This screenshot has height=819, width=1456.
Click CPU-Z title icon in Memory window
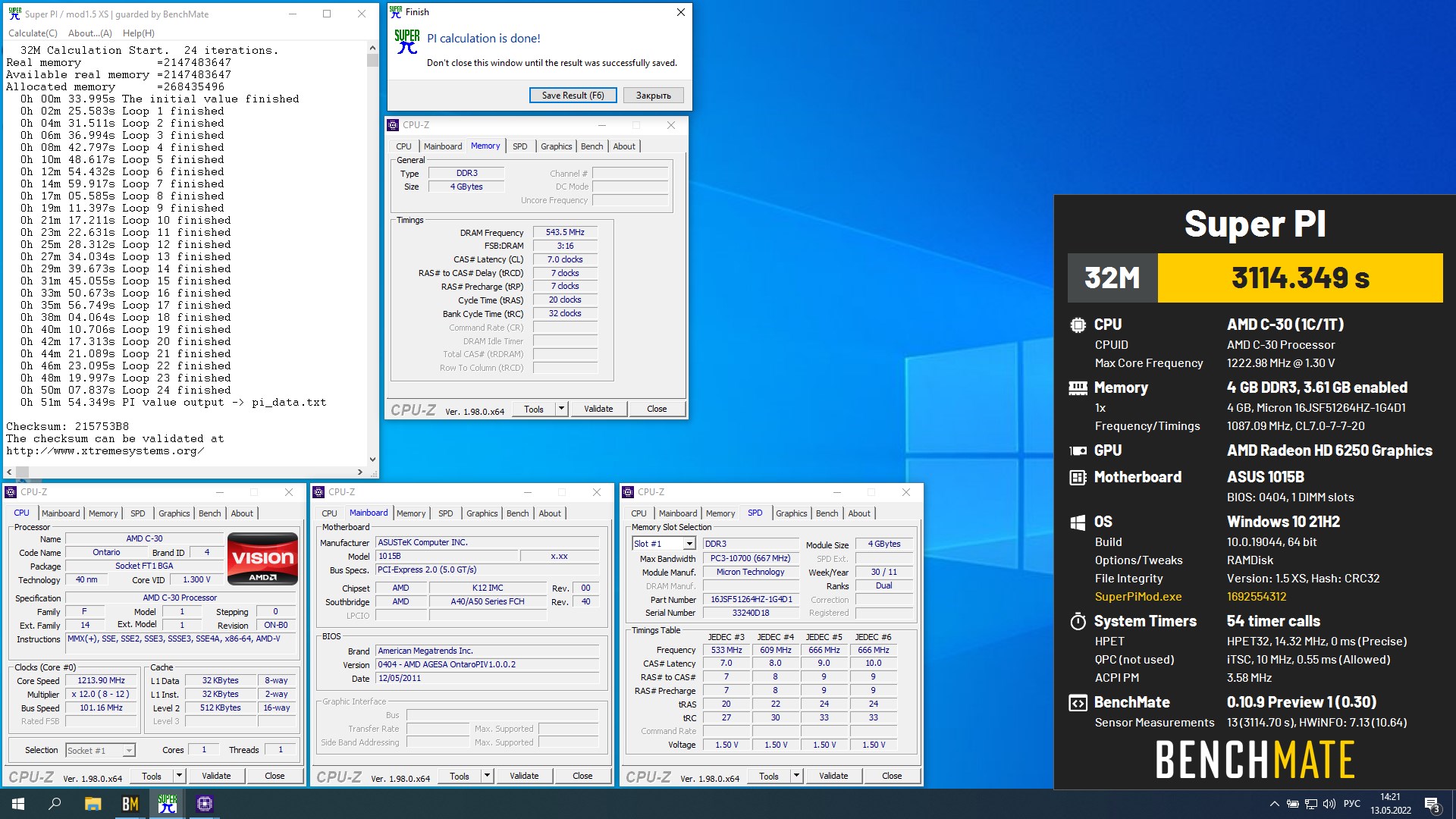click(x=393, y=125)
